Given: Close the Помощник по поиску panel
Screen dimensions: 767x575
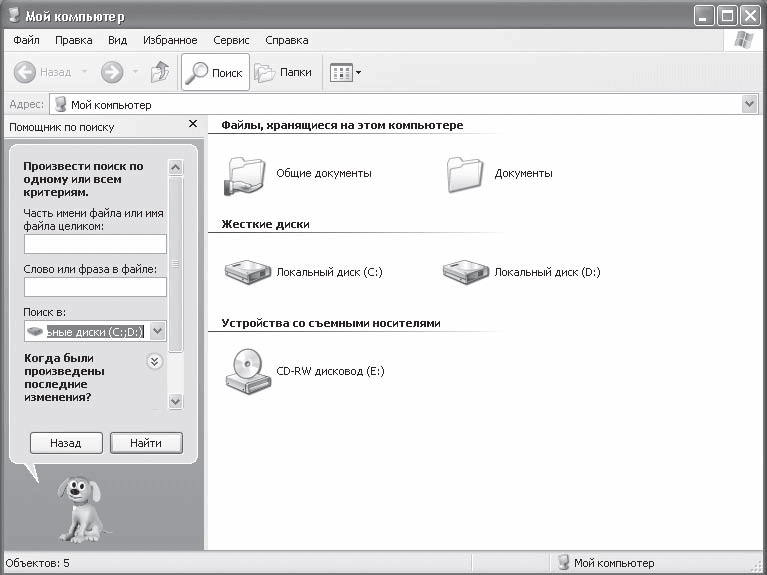Looking at the screenshot, I should pyautogui.click(x=193, y=124).
